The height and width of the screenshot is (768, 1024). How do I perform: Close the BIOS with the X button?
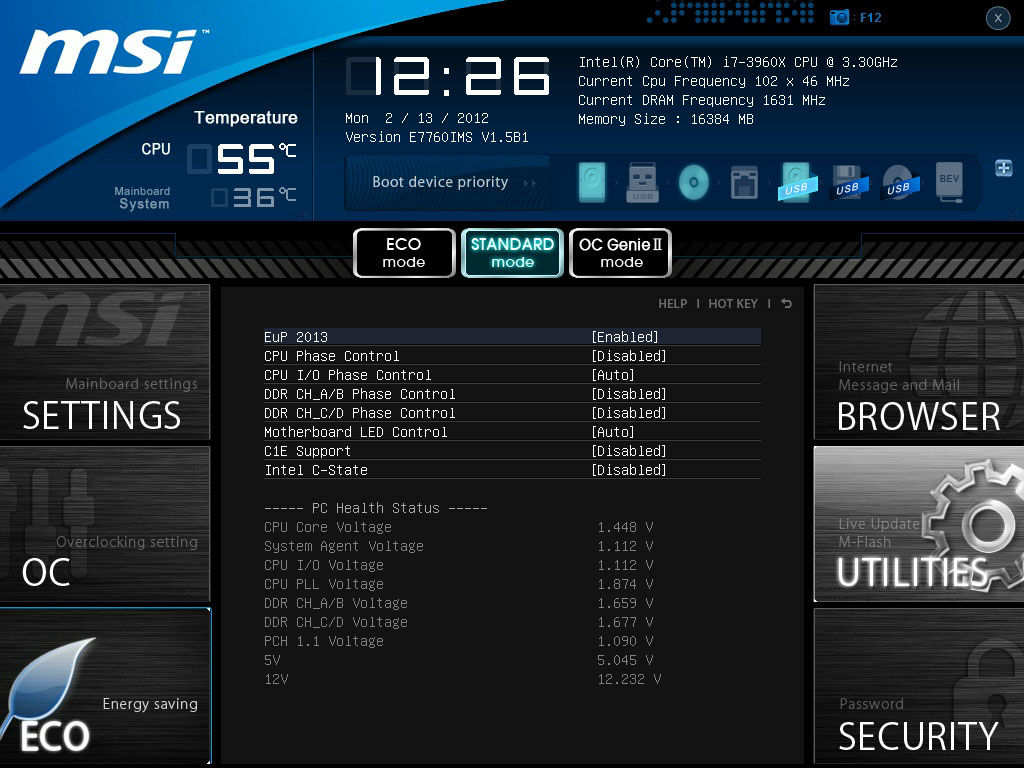click(998, 18)
